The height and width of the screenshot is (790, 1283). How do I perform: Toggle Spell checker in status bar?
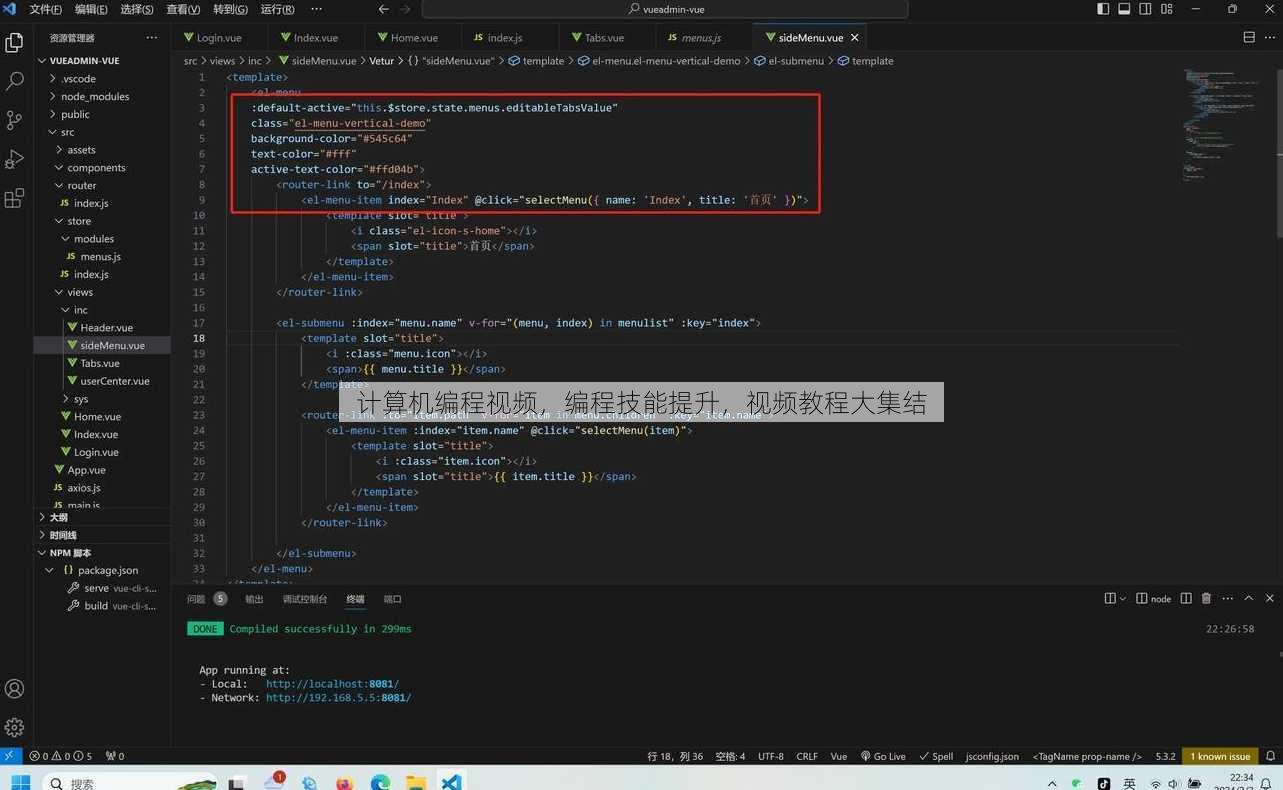click(x=937, y=756)
